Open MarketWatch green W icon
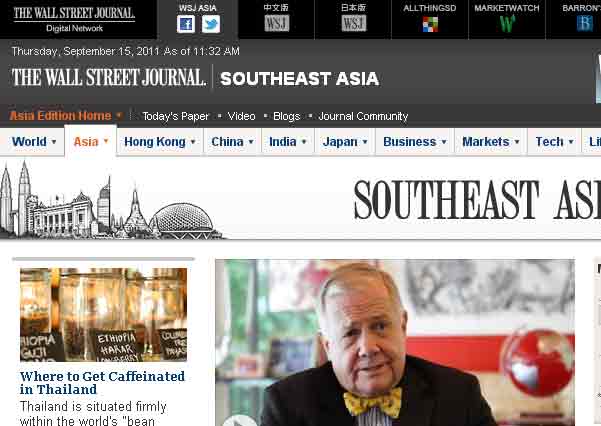Image resolution: width=601 pixels, height=426 pixels. pos(507,24)
